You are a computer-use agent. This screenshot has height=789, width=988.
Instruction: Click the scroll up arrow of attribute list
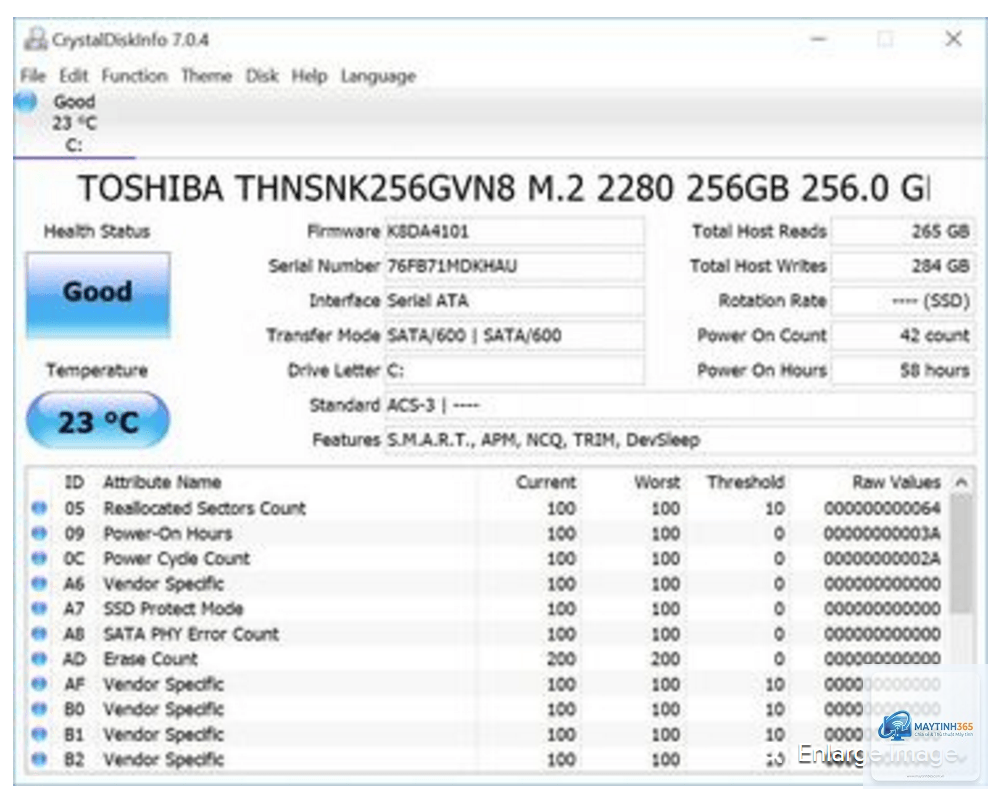click(961, 483)
